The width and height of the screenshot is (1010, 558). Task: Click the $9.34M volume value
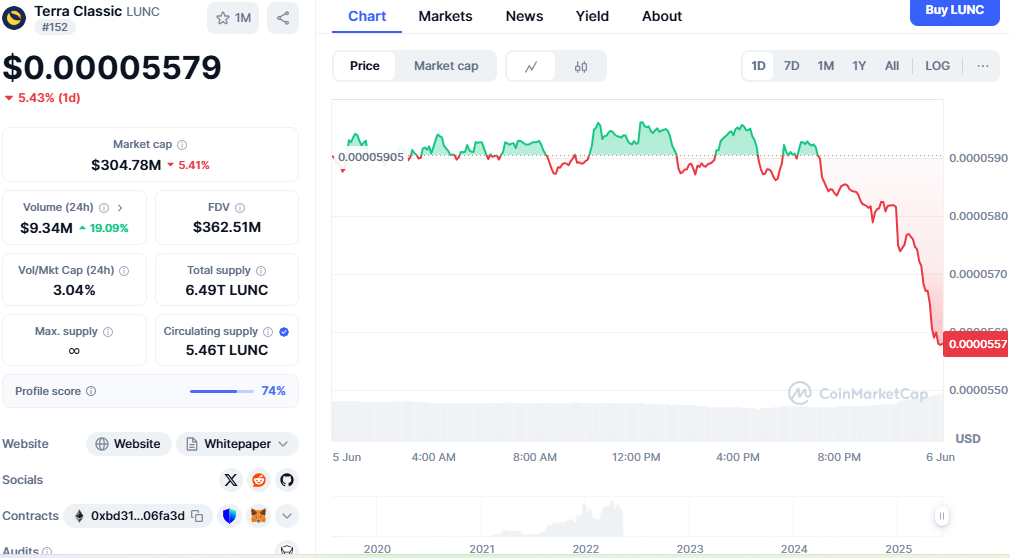point(46,228)
